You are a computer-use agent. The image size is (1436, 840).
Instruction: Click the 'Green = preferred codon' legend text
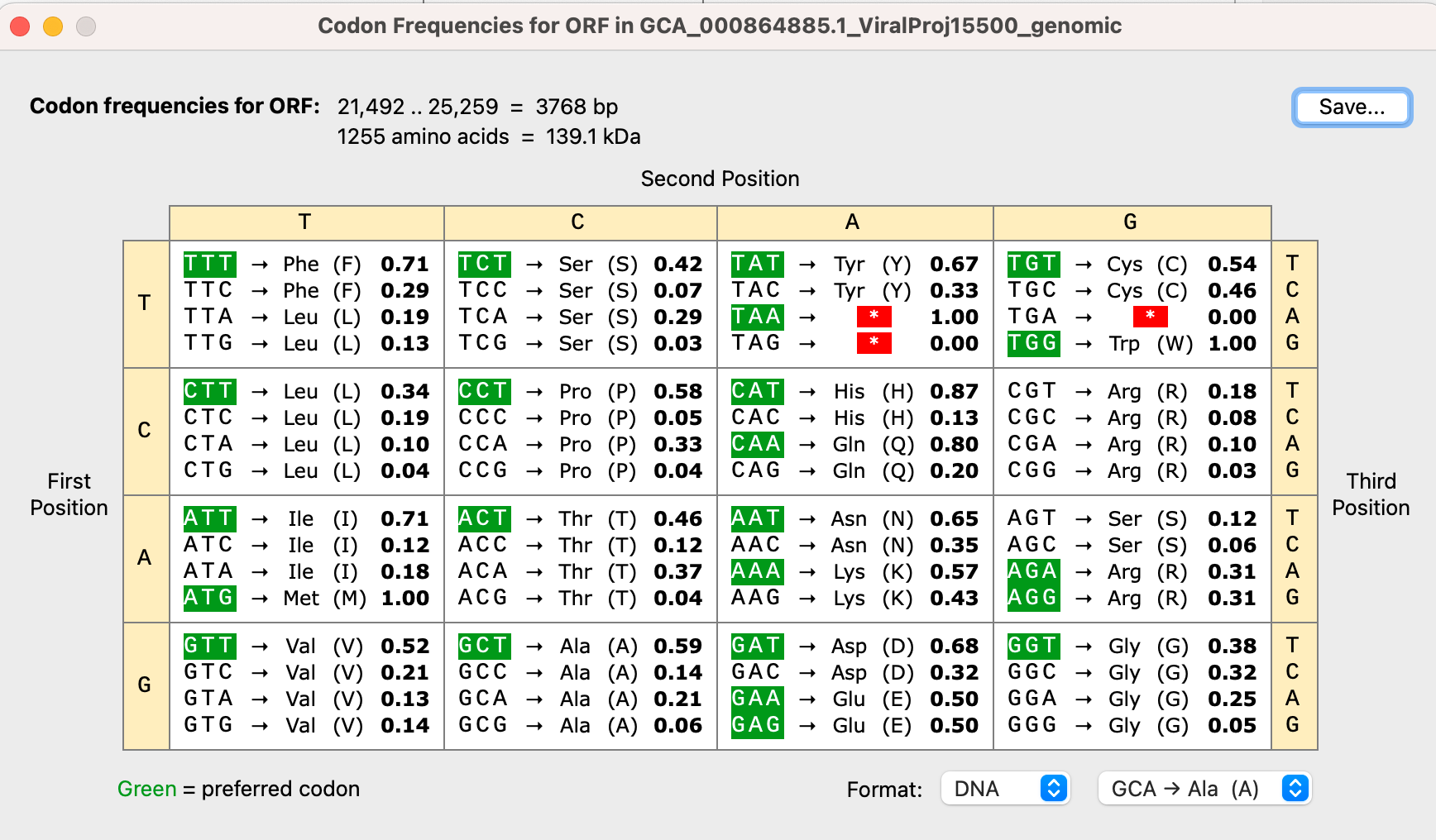click(238, 789)
